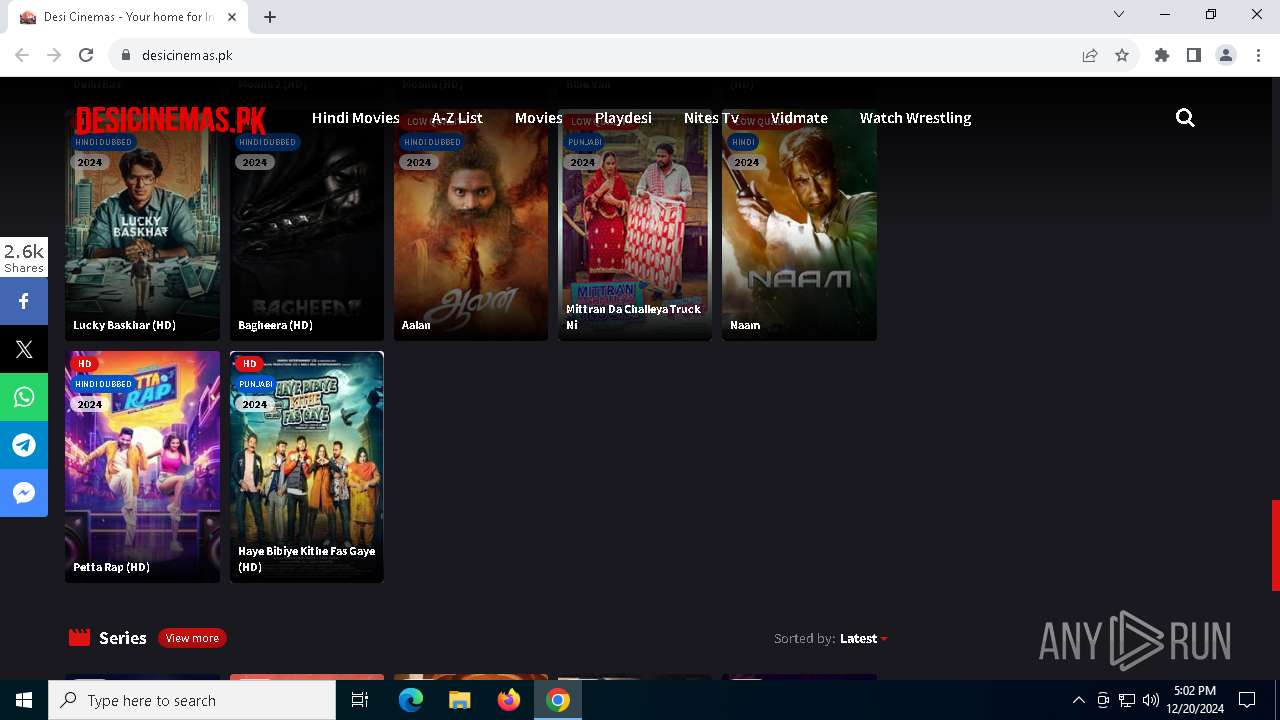
Task: Open the A-Z List menu item
Action: click(457, 118)
